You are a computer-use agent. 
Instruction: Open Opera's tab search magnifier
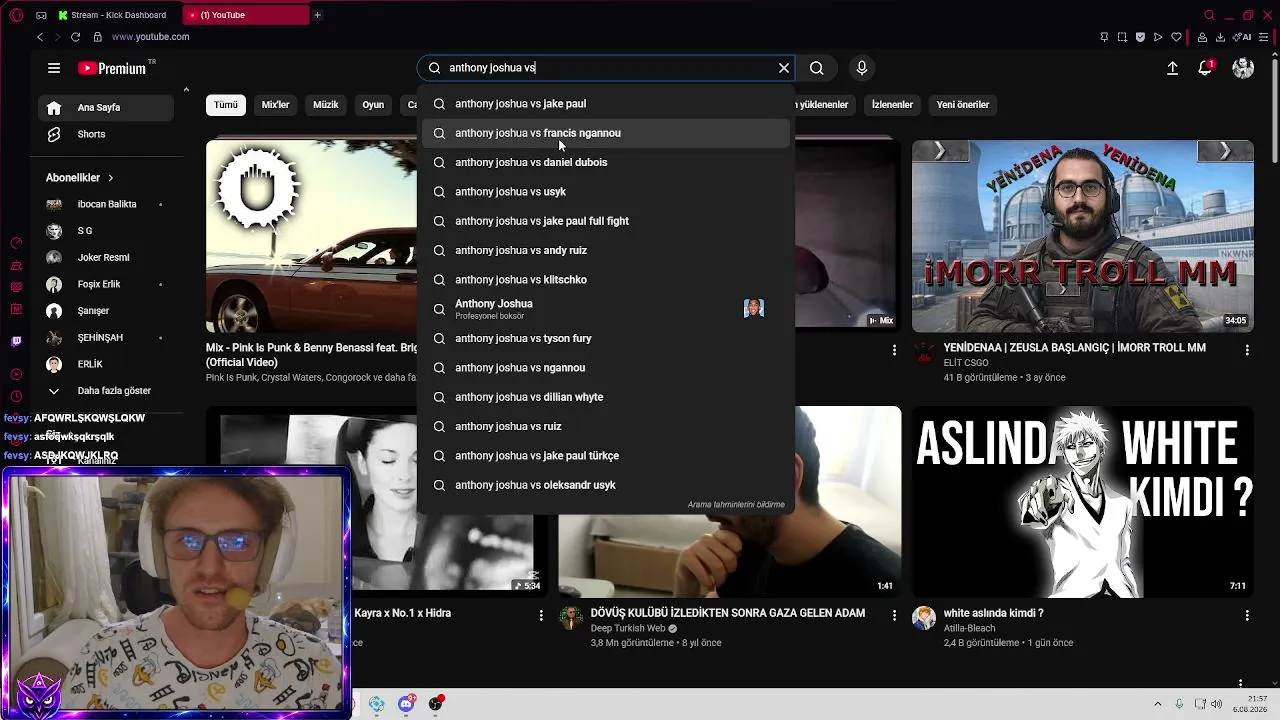1209,15
